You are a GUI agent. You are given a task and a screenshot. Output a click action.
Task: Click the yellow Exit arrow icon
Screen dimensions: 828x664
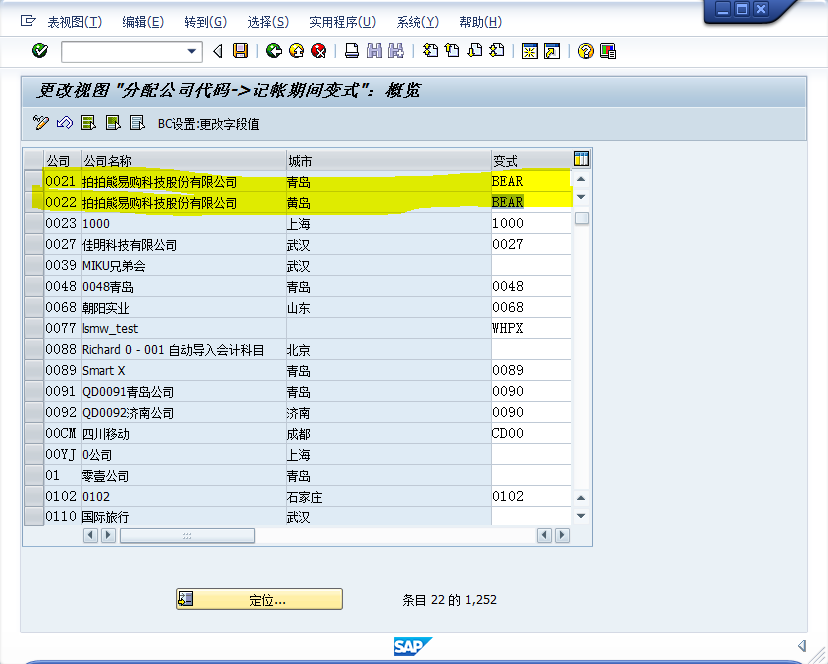tap(296, 51)
